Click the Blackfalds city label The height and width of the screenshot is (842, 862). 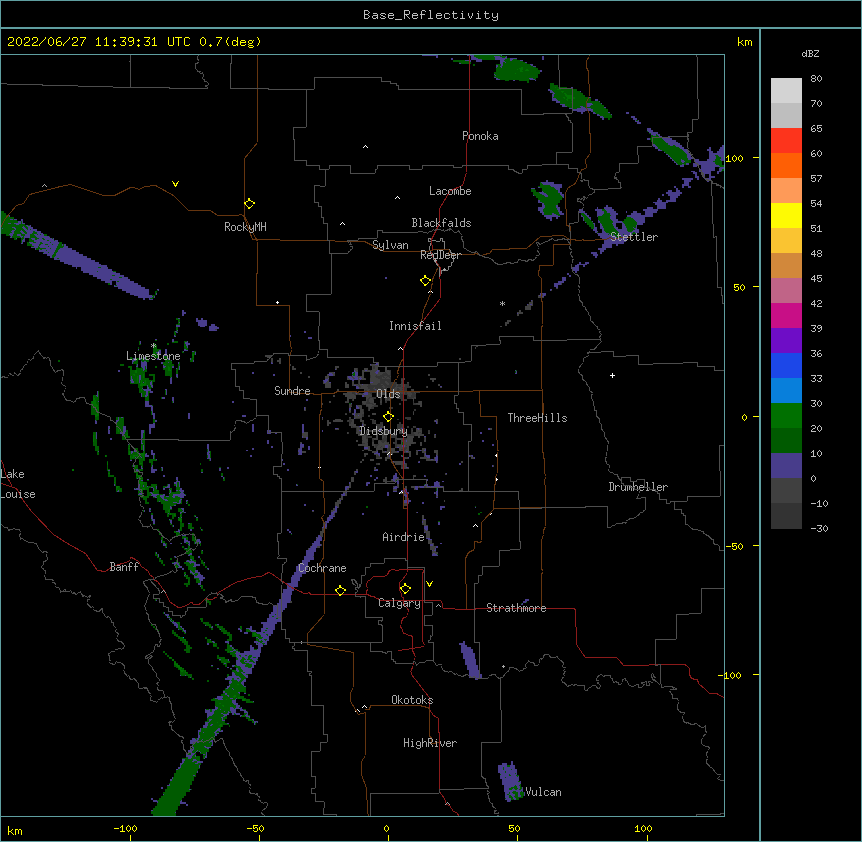[441, 223]
